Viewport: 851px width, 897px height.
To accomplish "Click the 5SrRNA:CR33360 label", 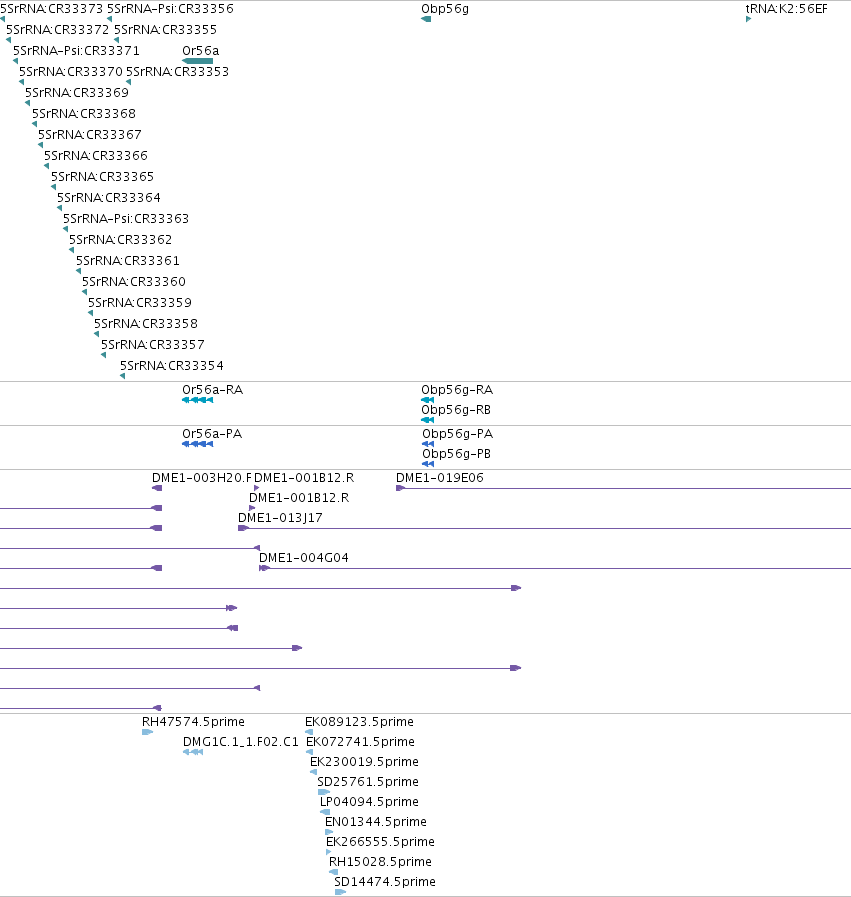I will point(134,281).
